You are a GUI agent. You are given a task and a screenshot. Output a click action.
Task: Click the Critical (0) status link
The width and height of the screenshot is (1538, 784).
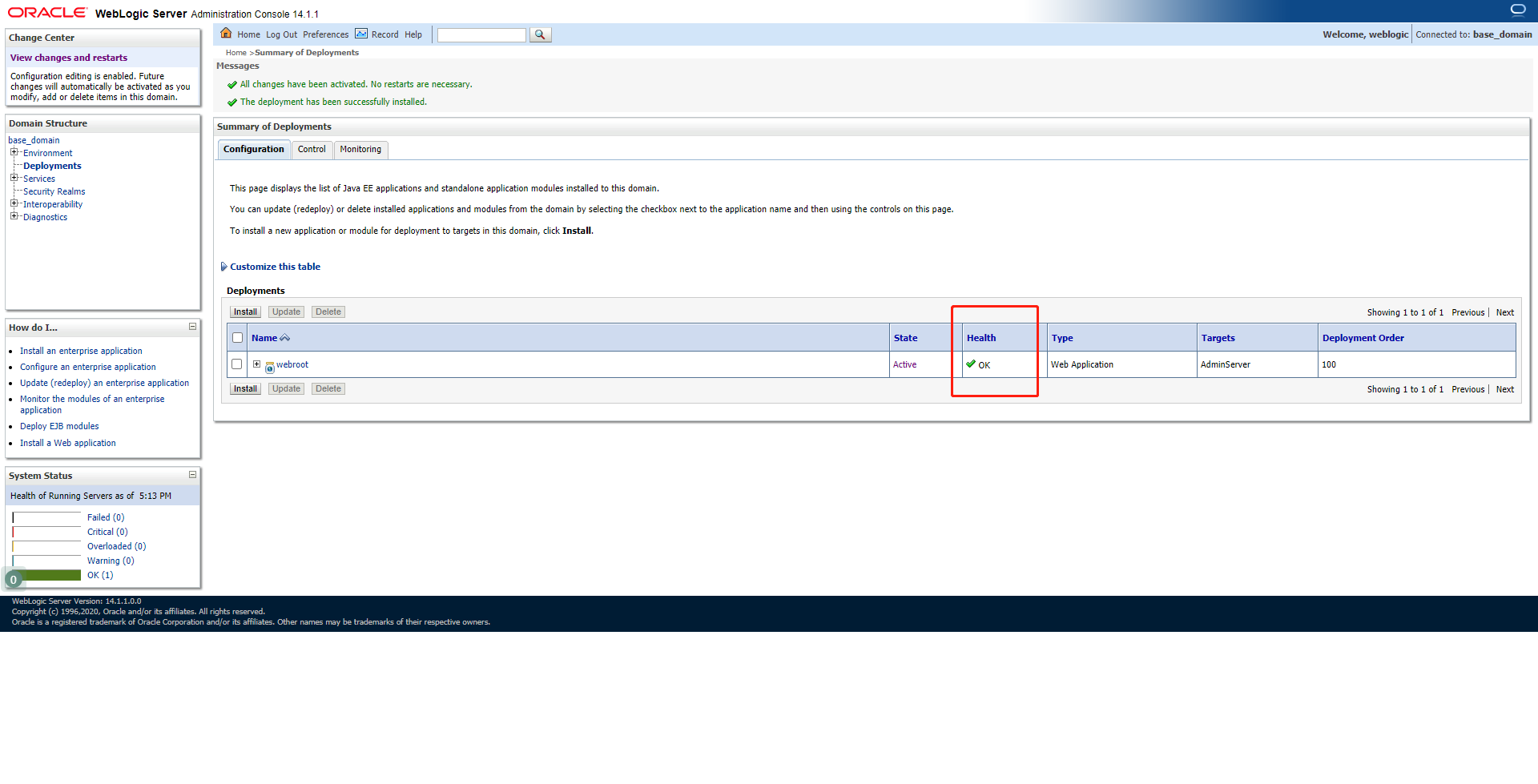pyautogui.click(x=107, y=532)
